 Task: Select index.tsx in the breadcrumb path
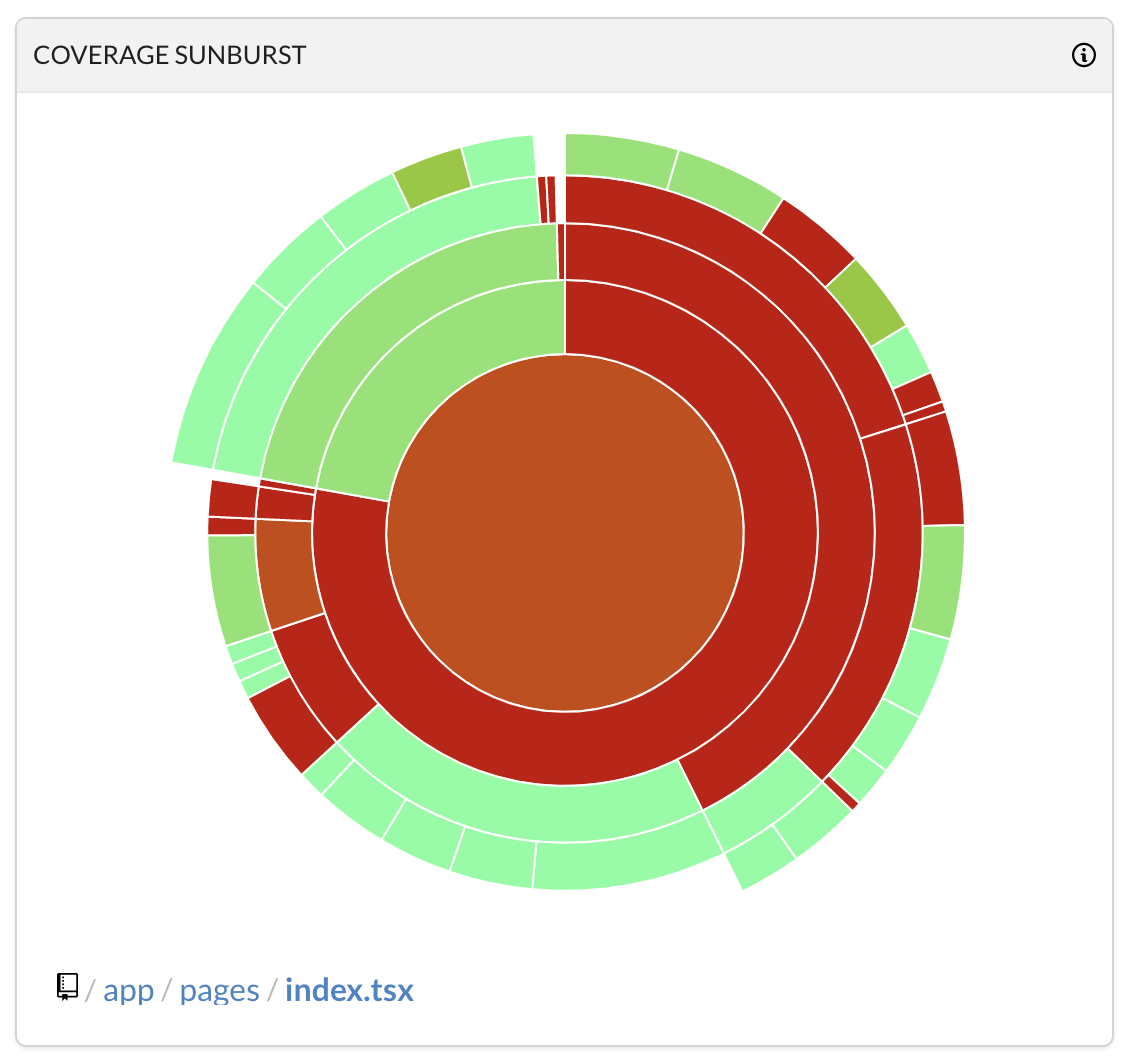[x=349, y=989]
